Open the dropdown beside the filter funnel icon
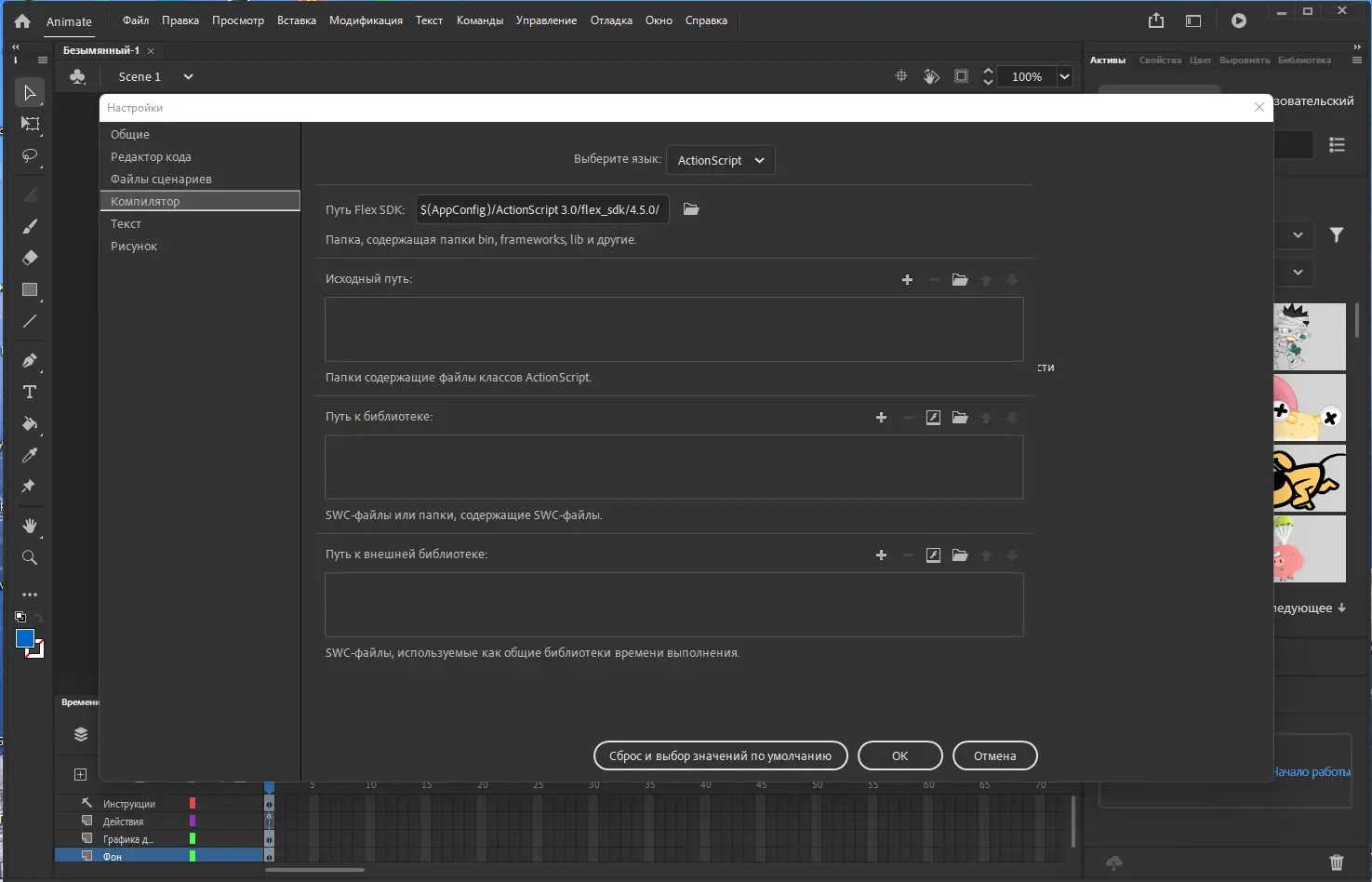The image size is (1372, 882). click(x=1298, y=235)
